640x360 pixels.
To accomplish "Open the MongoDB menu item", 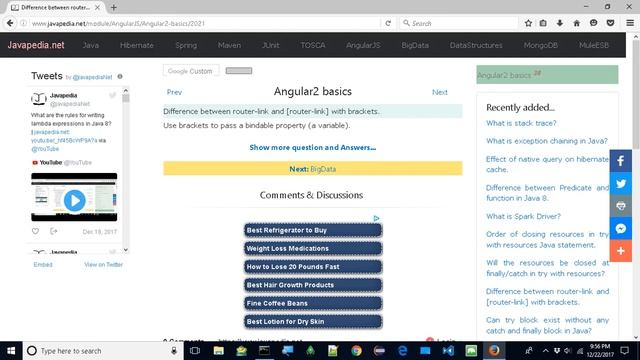I will (x=541, y=45).
